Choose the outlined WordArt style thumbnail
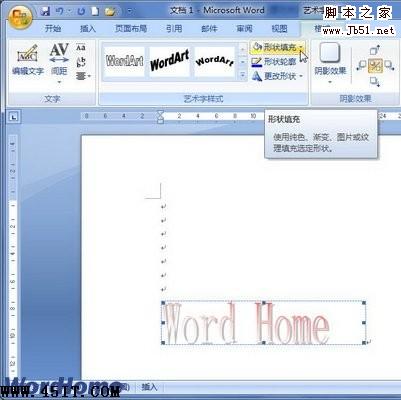Image resolution: width=401 pixels, height=400 pixels. tap(124, 62)
